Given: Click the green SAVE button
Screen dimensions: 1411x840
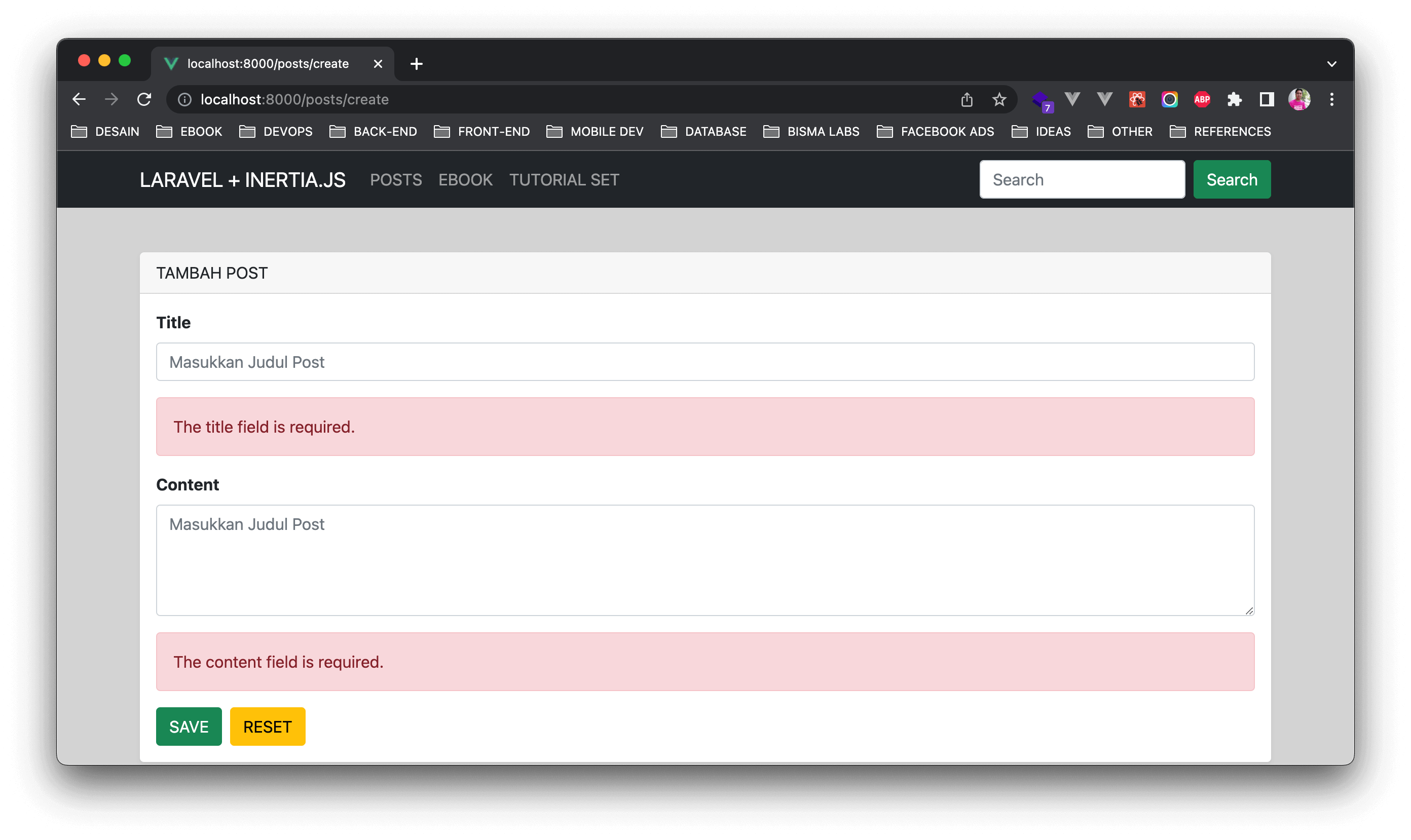Looking at the screenshot, I should click(189, 726).
